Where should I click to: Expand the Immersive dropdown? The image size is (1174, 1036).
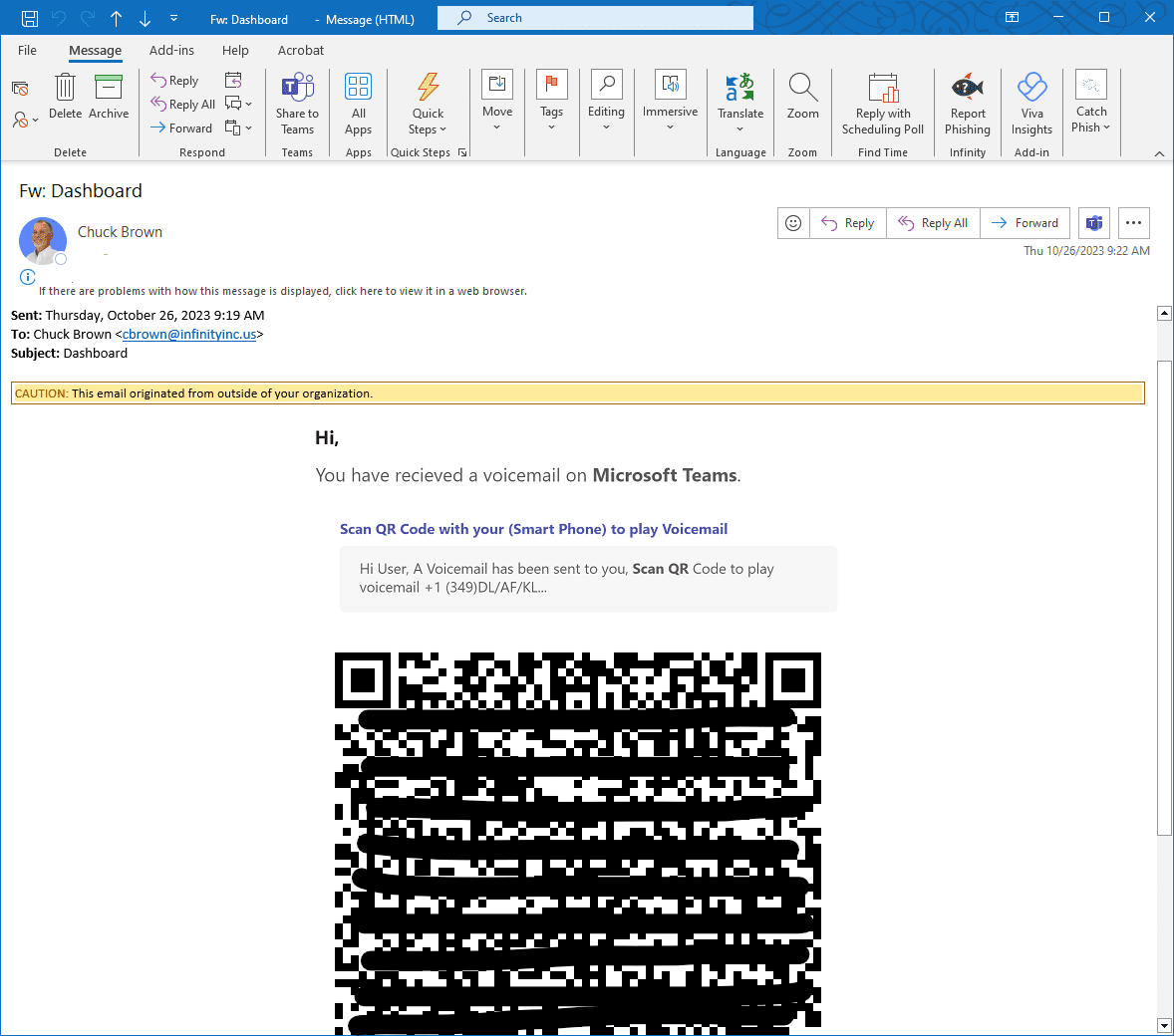tap(670, 101)
